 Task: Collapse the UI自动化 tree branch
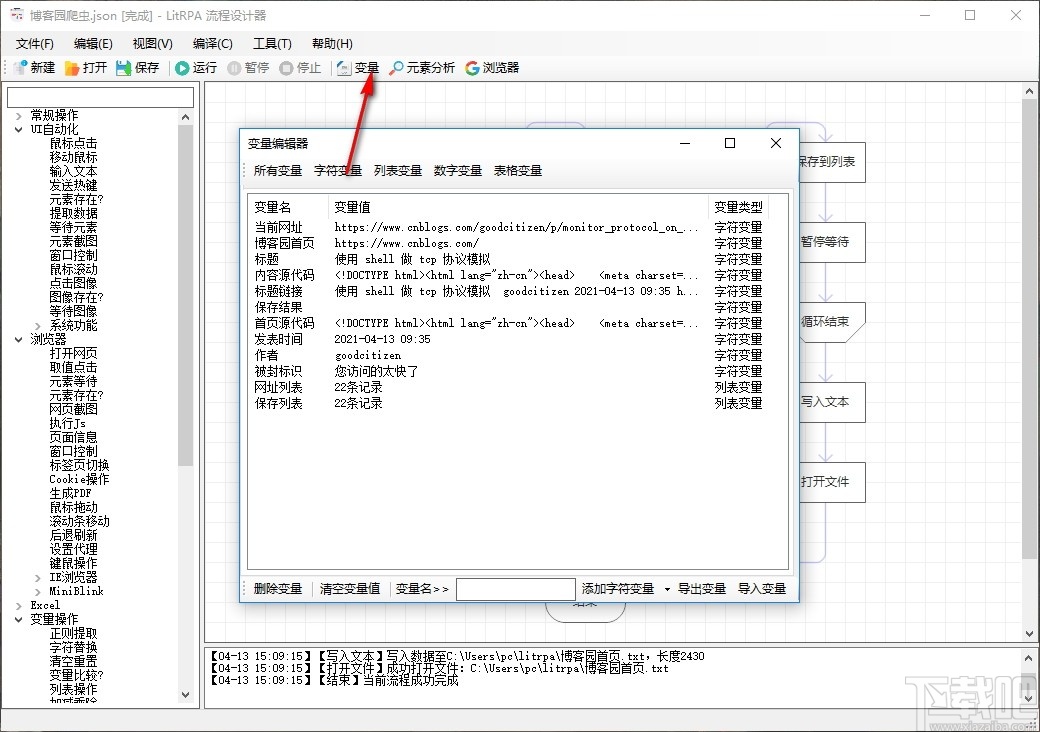point(17,128)
